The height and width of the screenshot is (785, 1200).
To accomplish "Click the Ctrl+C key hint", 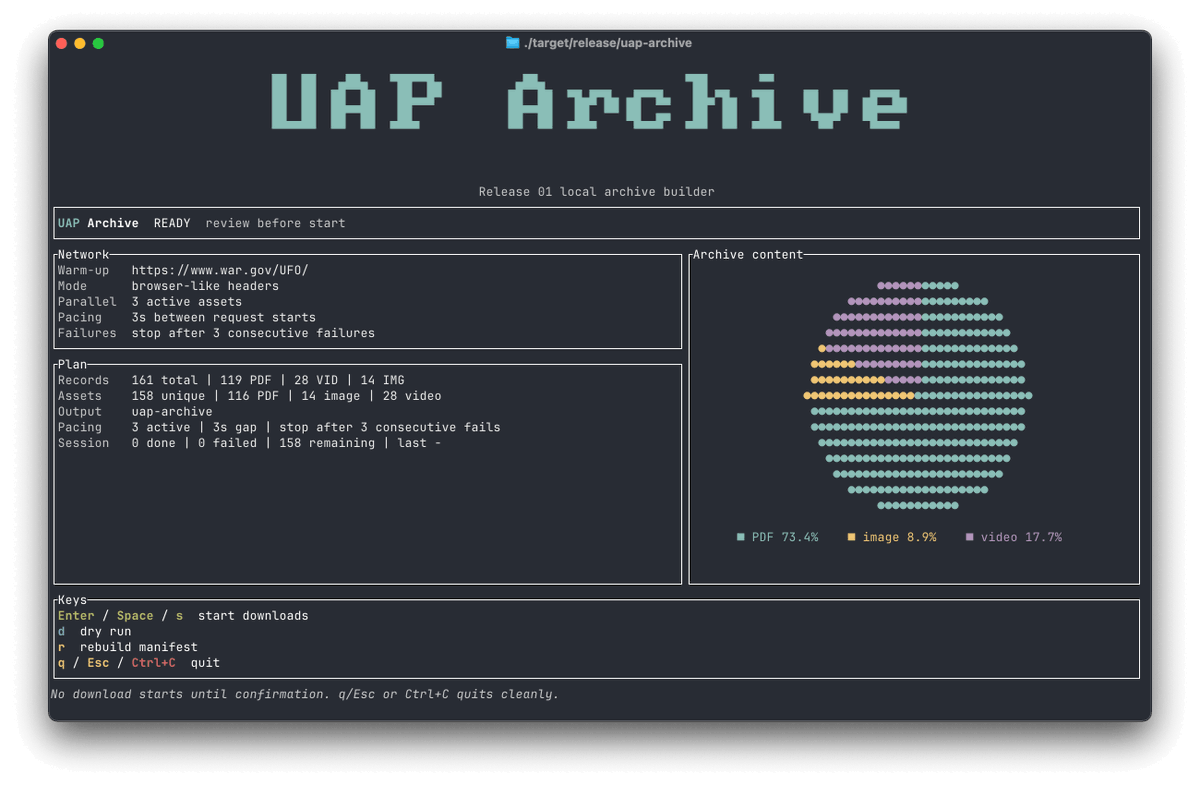I will click(x=154, y=663).
